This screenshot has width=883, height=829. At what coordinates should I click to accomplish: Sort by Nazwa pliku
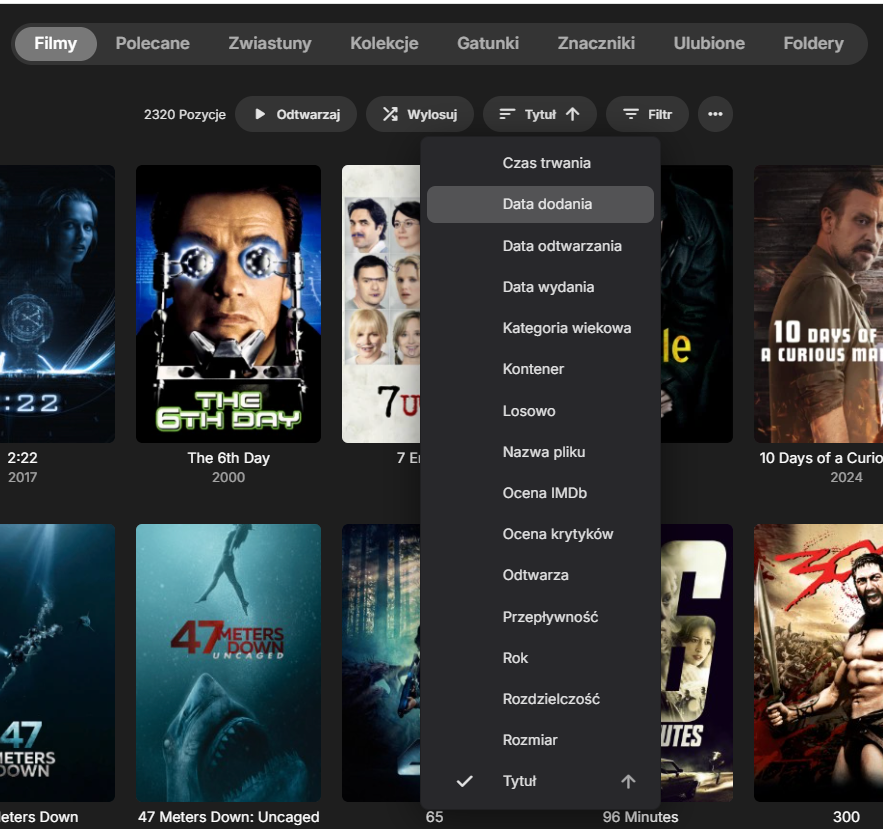541,452
